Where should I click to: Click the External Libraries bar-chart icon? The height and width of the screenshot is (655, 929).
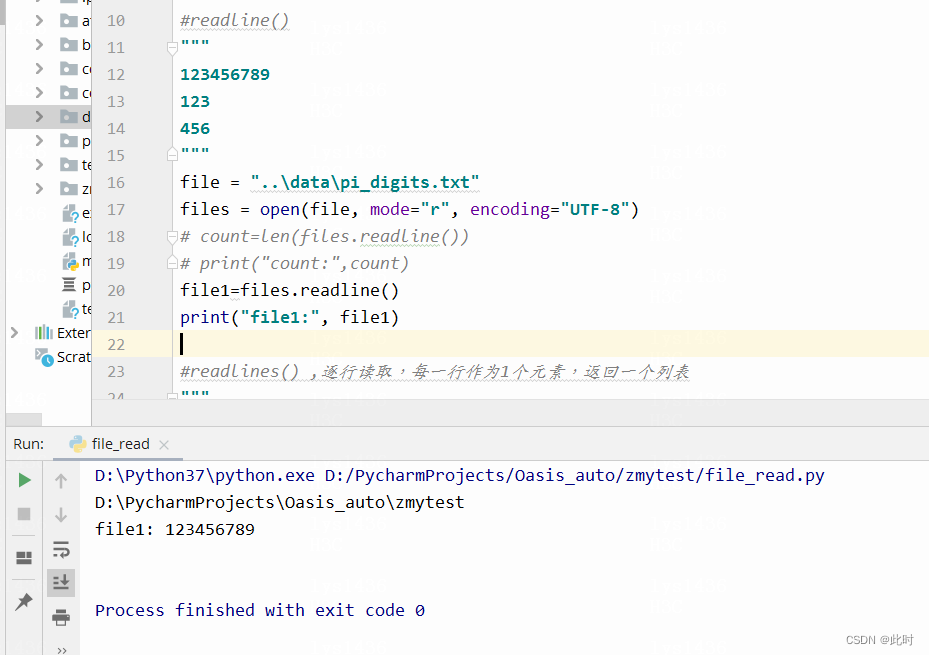point(44,332)
